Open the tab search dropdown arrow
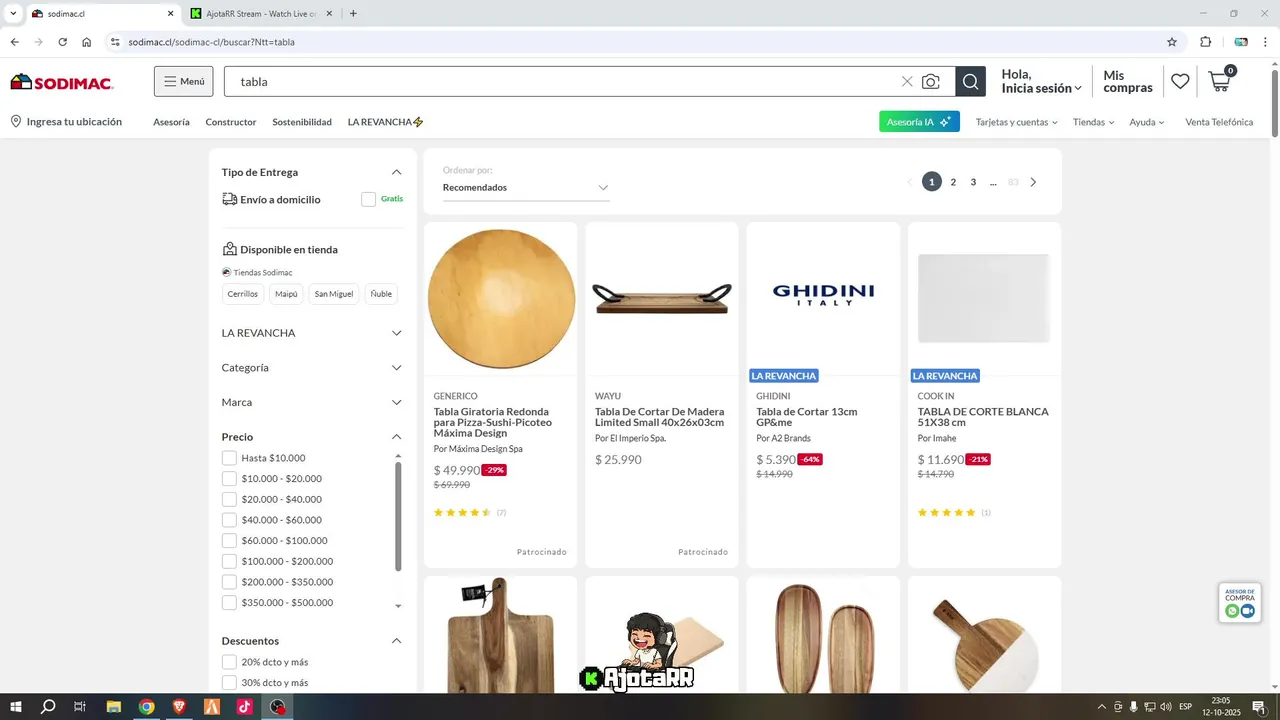The image size is (1280, 720). point(13,13)
